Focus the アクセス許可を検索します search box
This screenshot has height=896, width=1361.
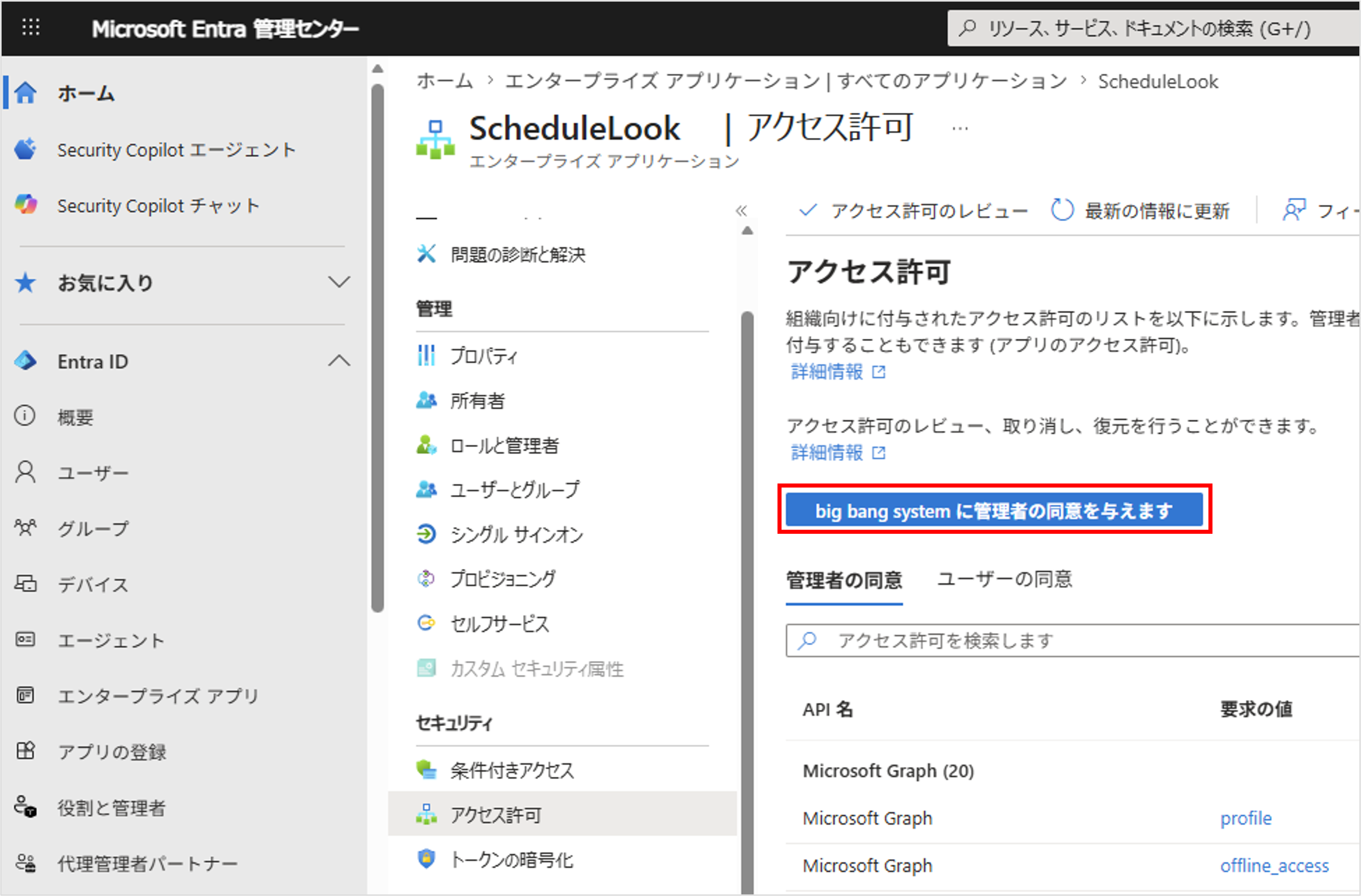(1073, 640)
